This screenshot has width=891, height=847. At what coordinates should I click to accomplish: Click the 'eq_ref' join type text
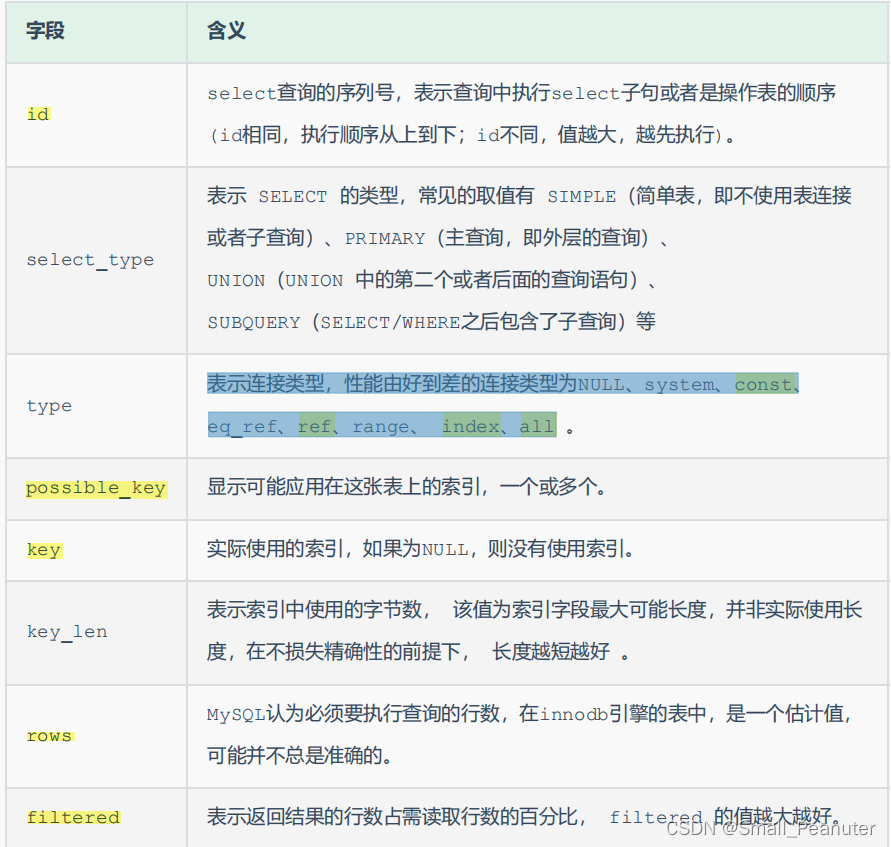242,427
